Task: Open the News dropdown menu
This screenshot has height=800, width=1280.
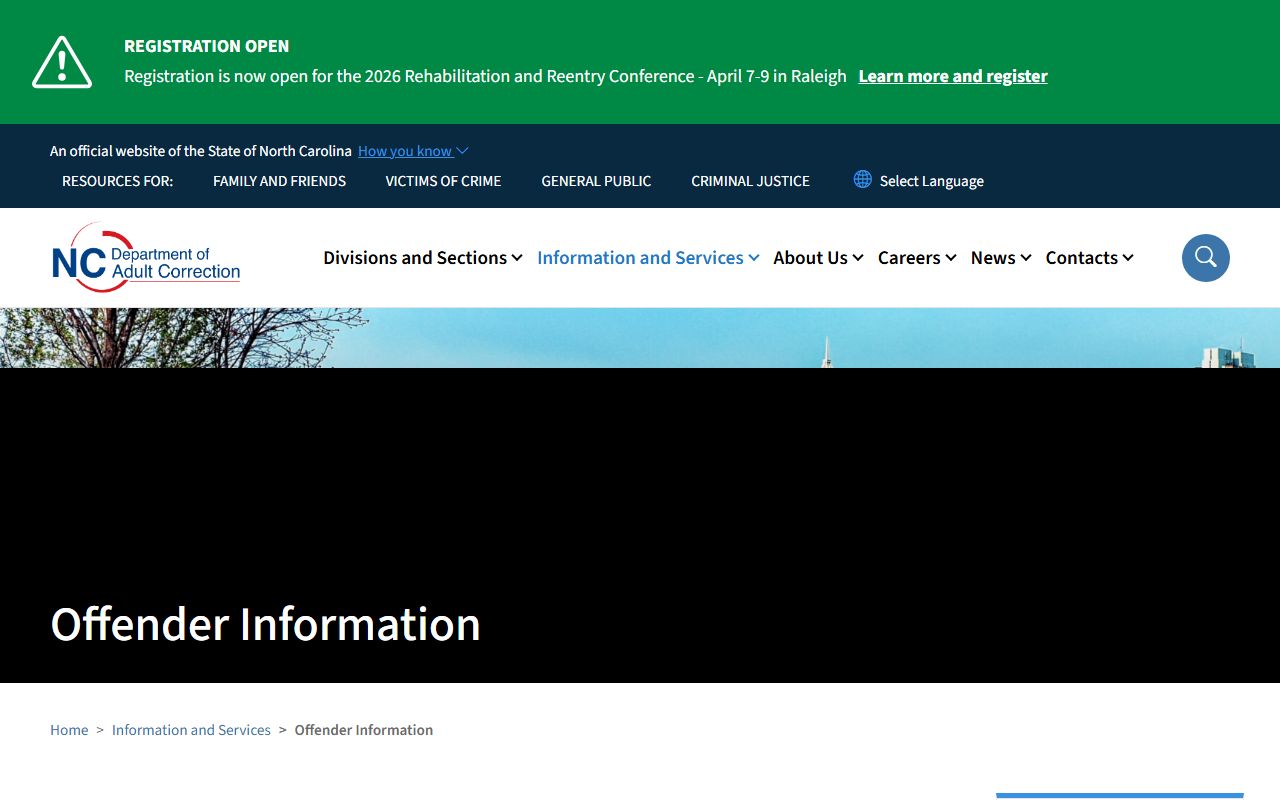Action: pos(1001,258)
